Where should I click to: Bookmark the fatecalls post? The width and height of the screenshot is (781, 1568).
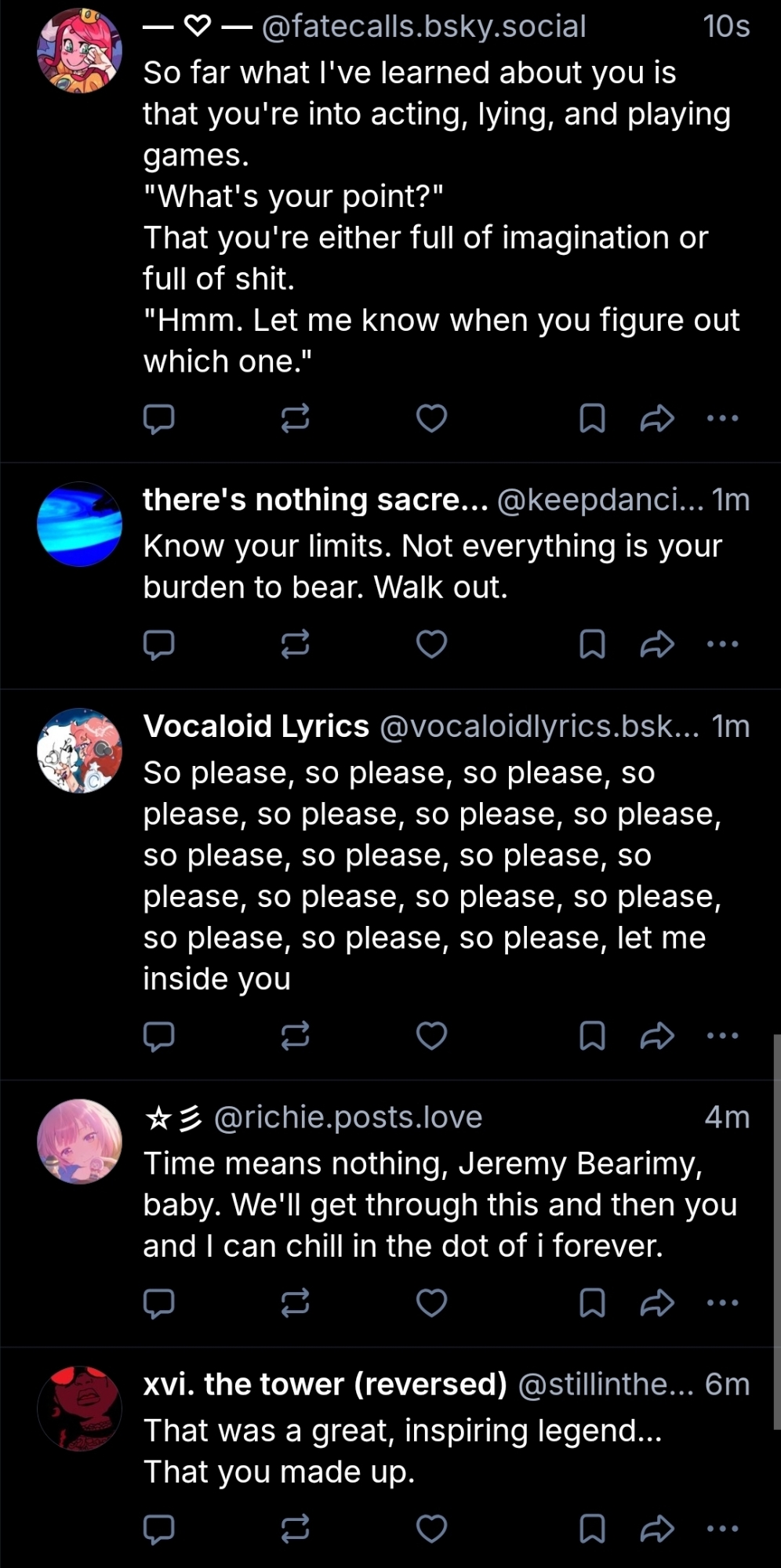[592, 419]
